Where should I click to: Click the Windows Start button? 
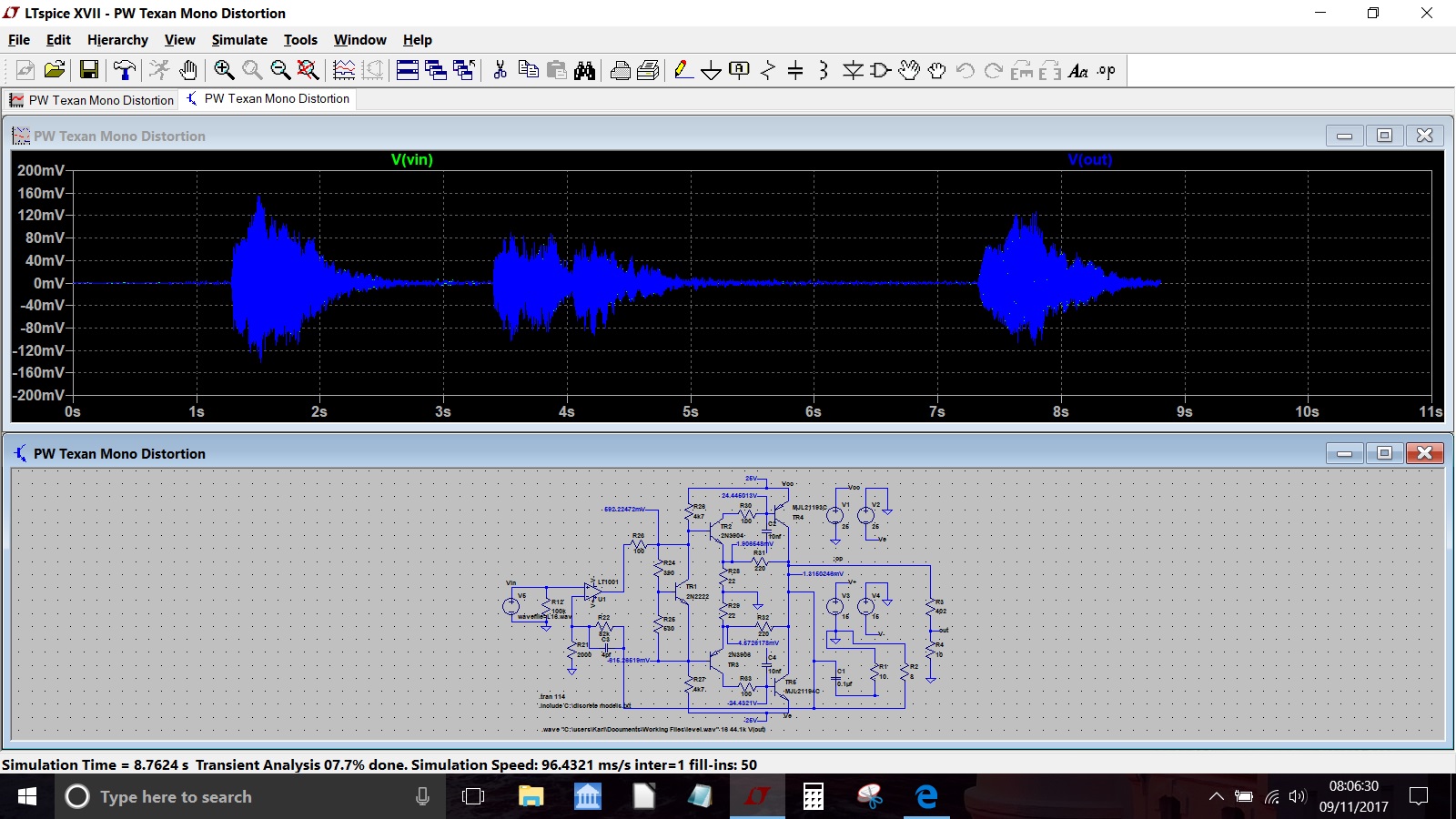[27, 796]
